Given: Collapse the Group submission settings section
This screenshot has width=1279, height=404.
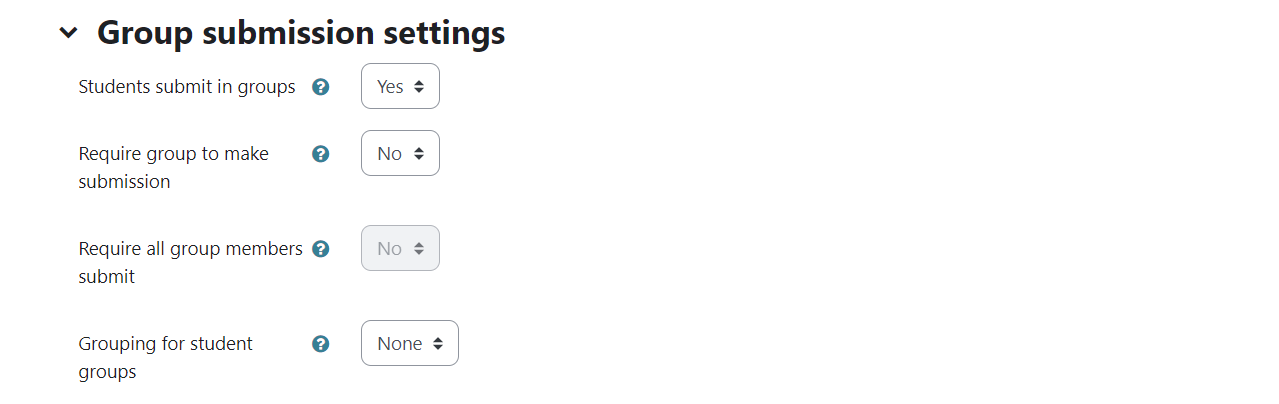Looking at the screenshot, I should 68,33.
